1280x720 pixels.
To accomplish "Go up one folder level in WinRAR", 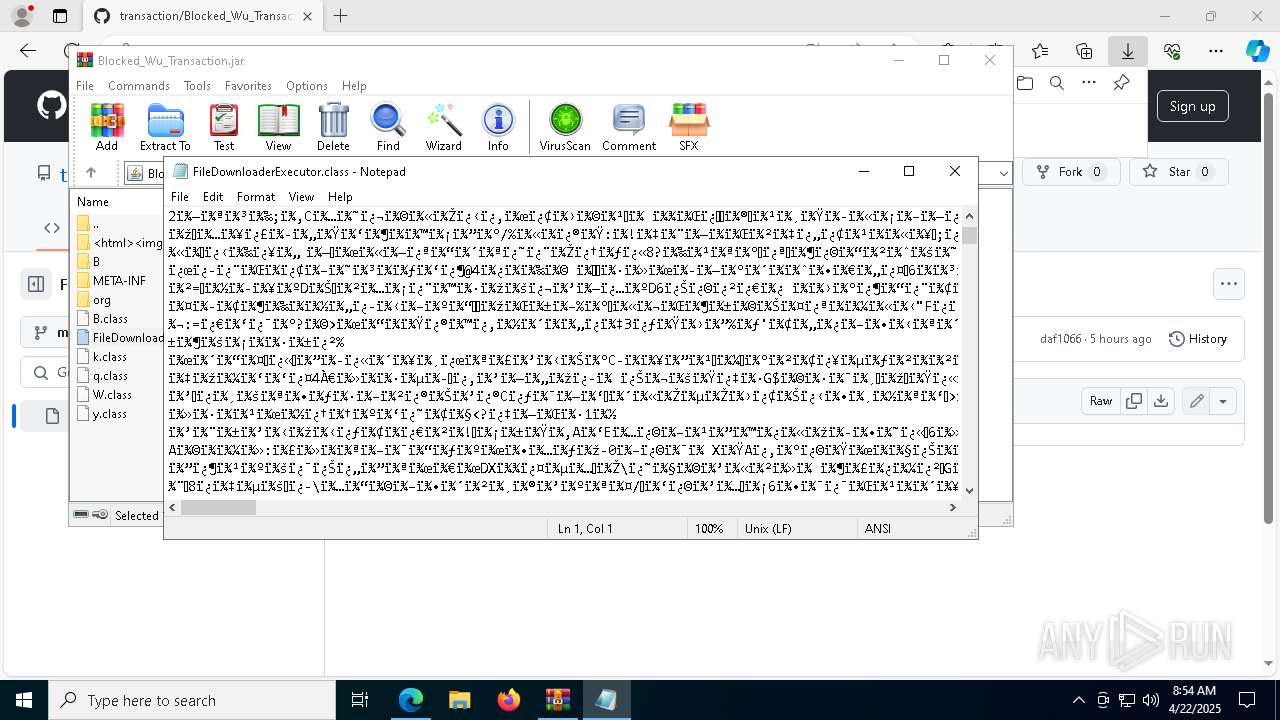I will point(90,173).
